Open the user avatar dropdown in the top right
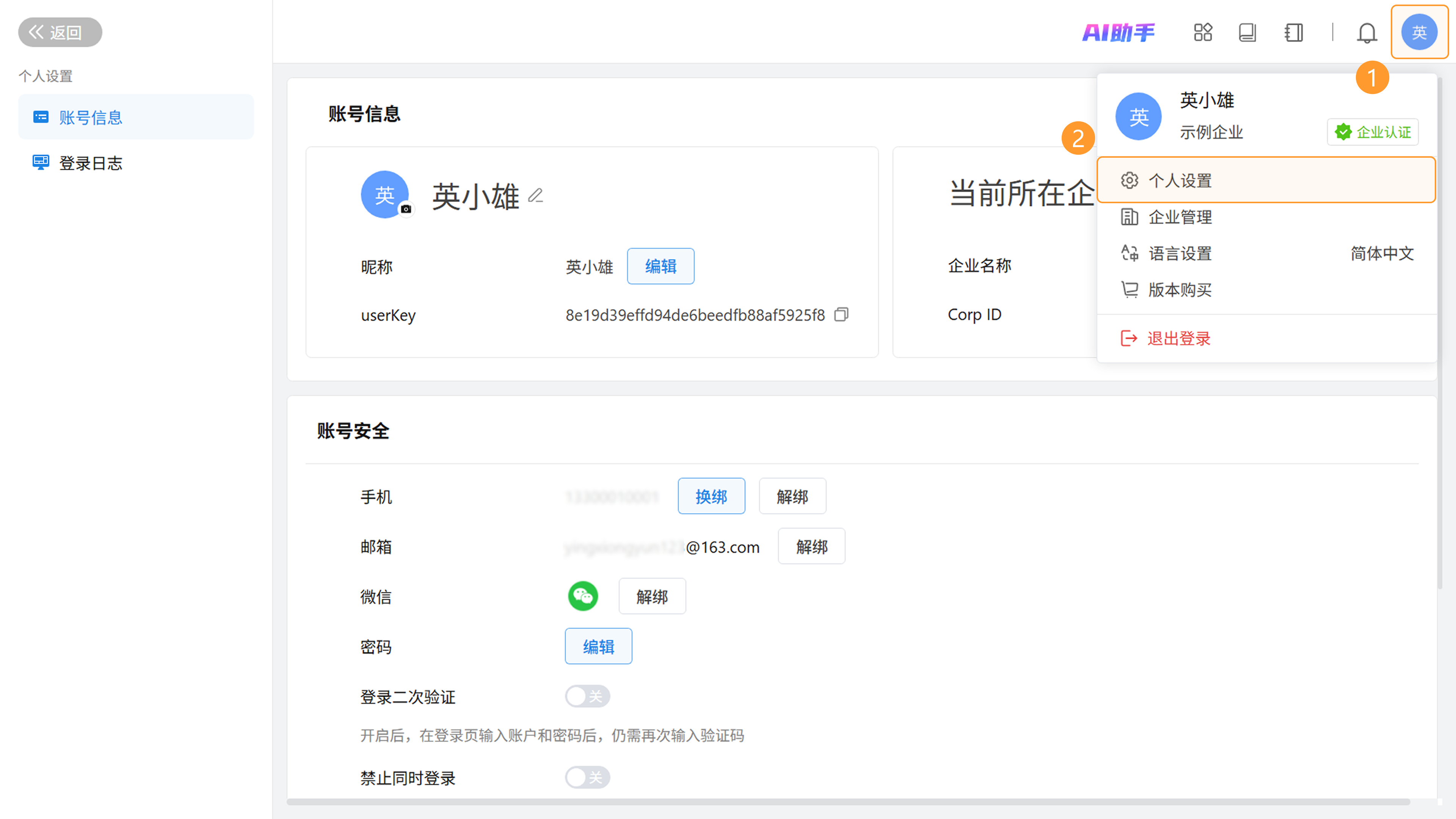The height and width of the screenshot is (819, 1456). 1419,32
